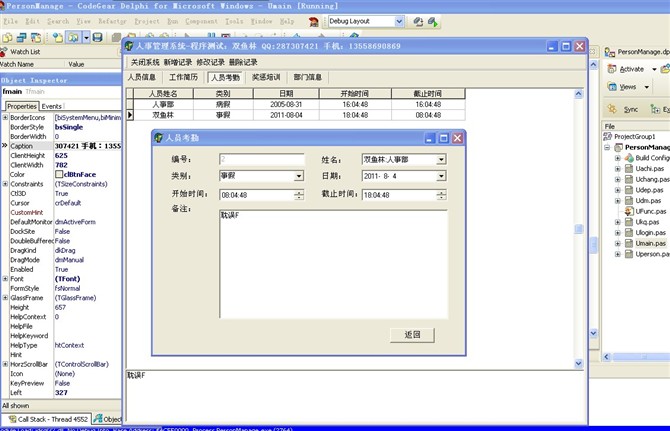The image size is (670, 431).
Task: Open the dropdown arrow next to Open Project icon
Action: coord(86,38)
